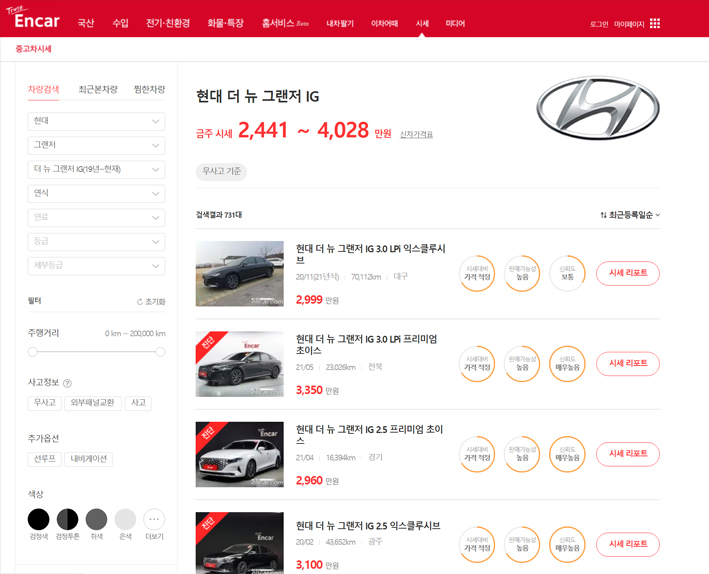
Task: Click 판매가능성 높음 gauge for 2,999만원 car
Action: click(522, 273)
